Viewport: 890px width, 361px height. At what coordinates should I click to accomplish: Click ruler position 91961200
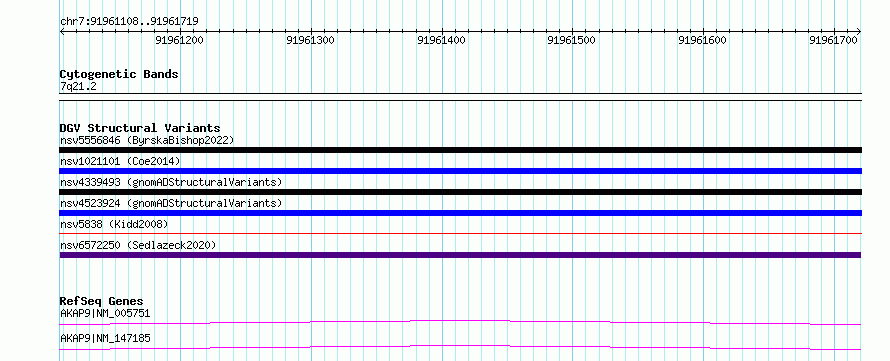coord(180,40)
